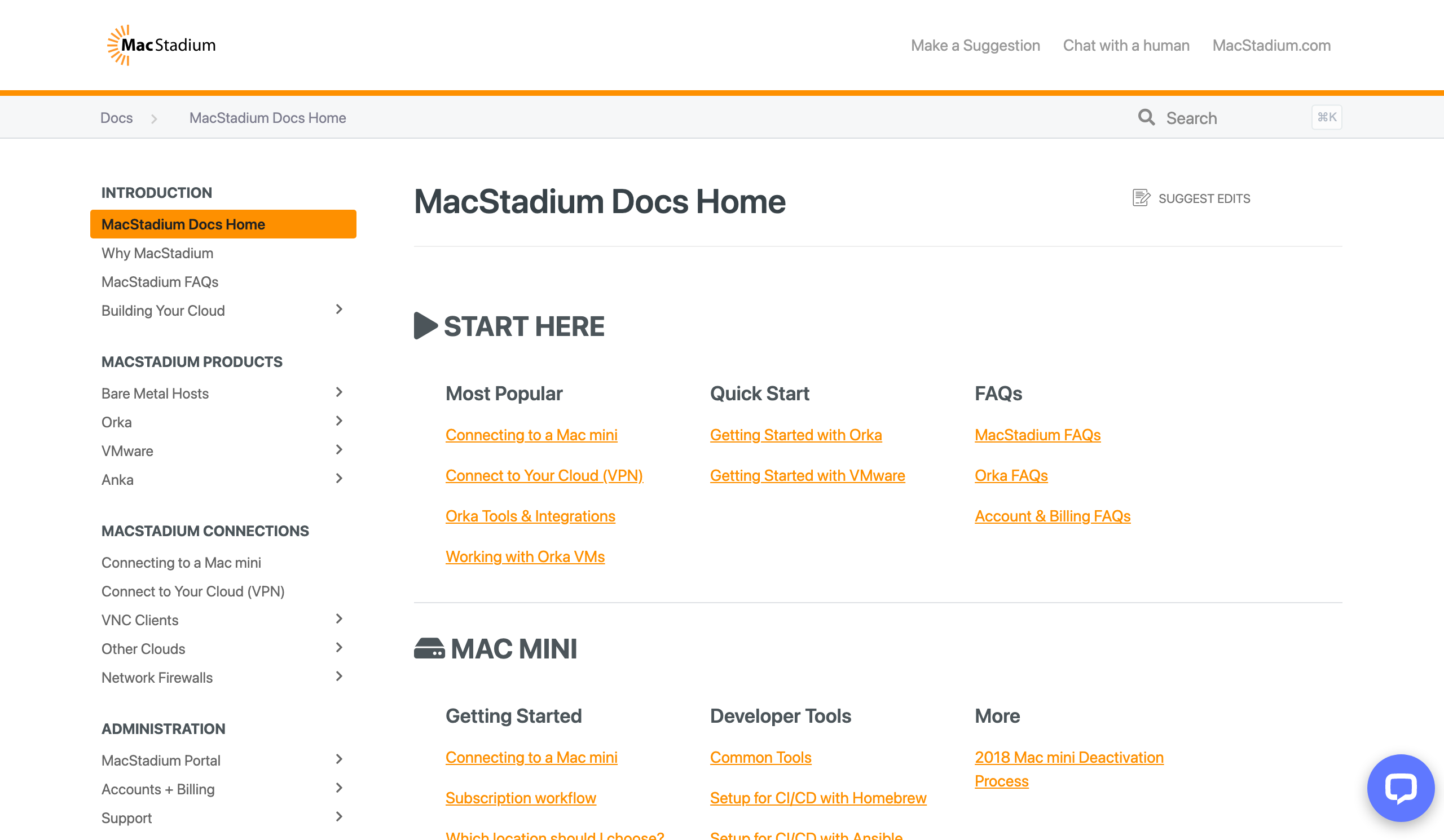
Task: Open Connecting to a Mac mini sidebar item
Action: click(x=181, y=562)
